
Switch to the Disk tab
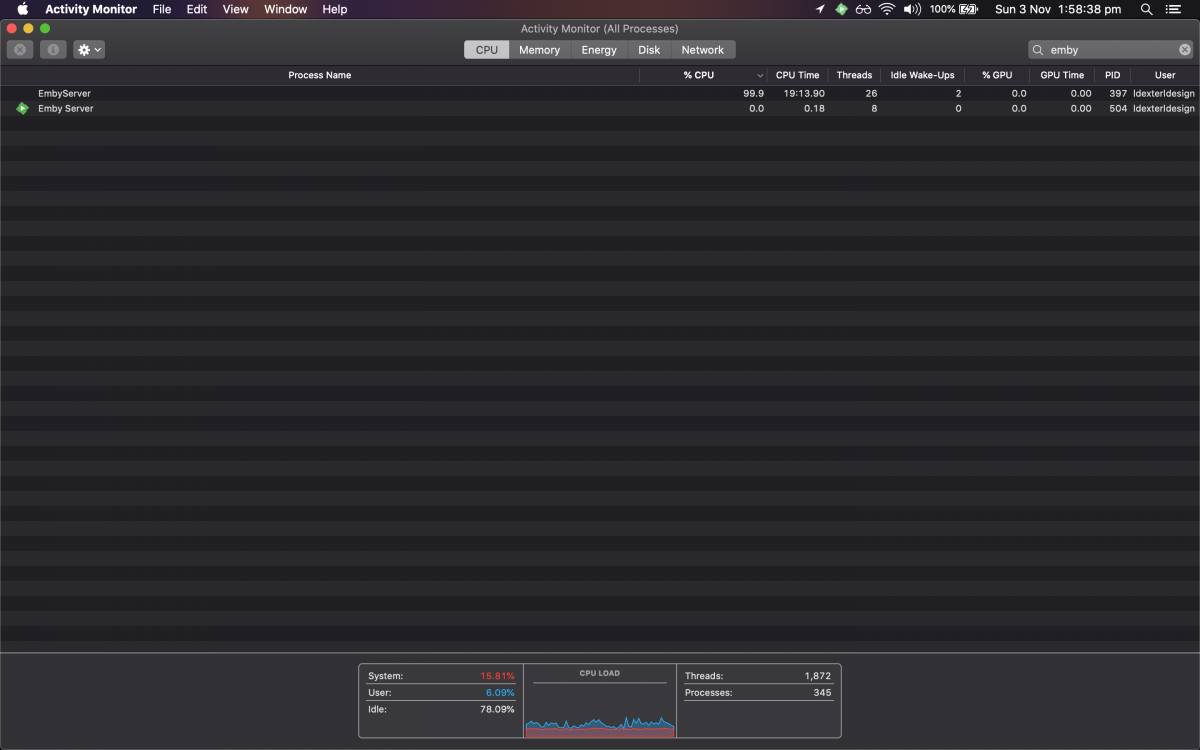649,50
